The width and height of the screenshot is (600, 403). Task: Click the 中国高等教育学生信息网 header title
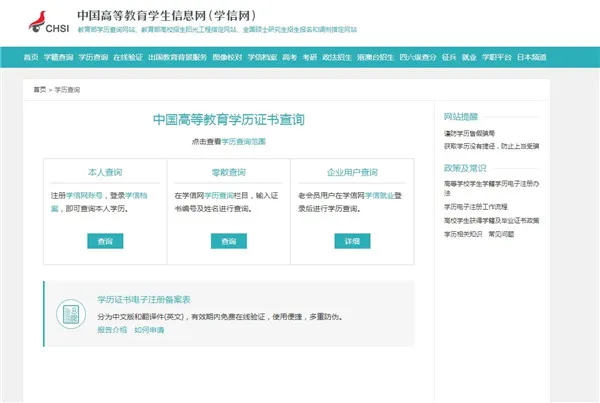[166, 16]
